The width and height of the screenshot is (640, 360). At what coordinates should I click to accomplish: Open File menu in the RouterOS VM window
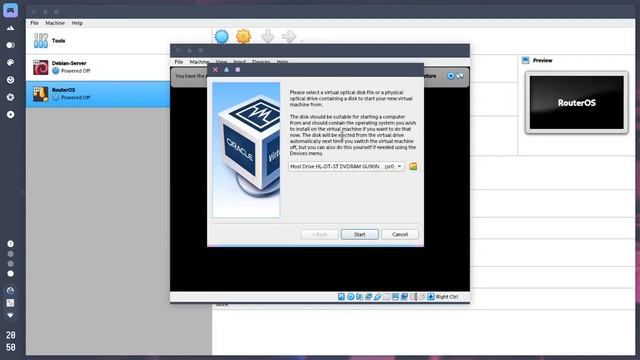179,62
